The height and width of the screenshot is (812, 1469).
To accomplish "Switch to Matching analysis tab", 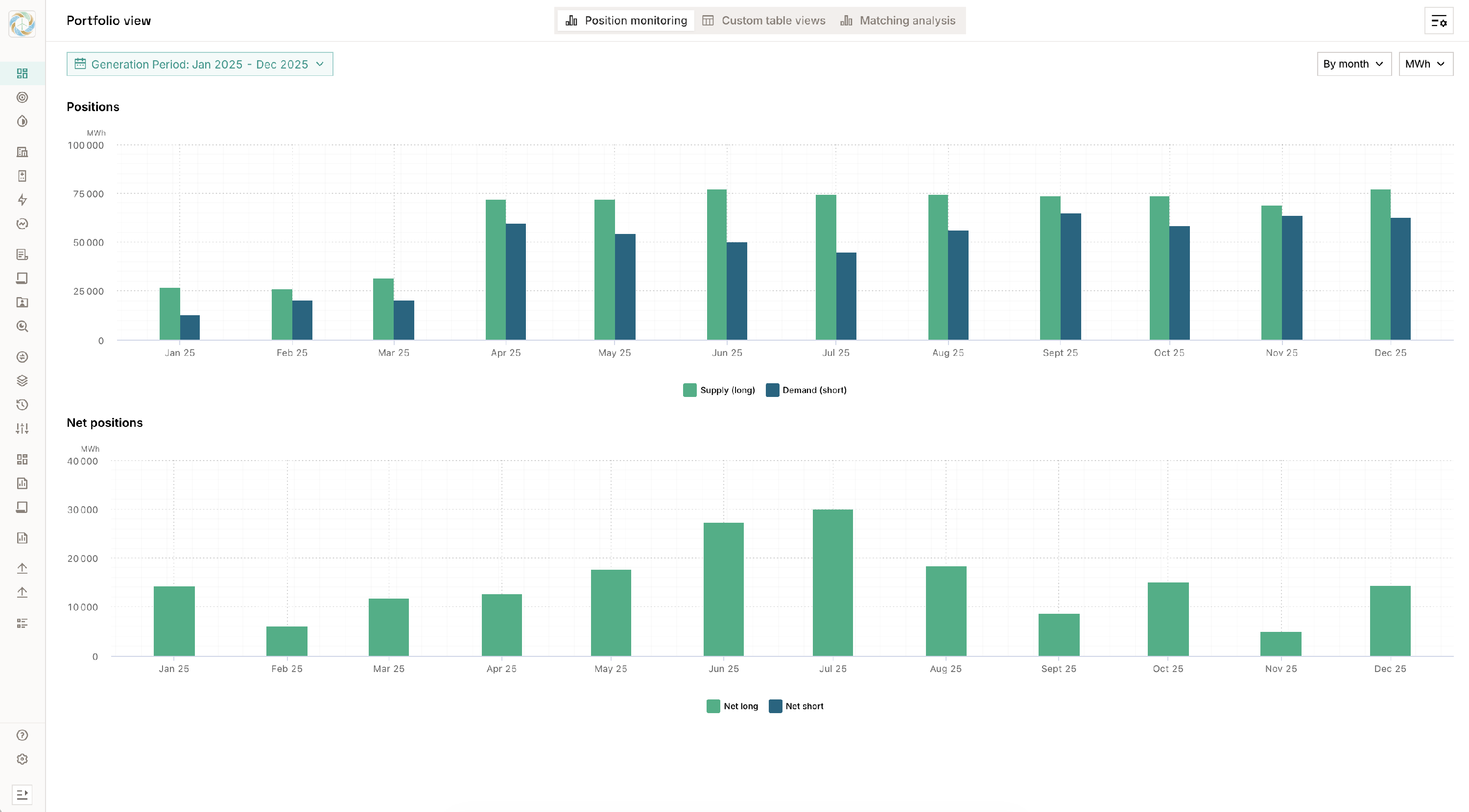I will pos(898,21).
